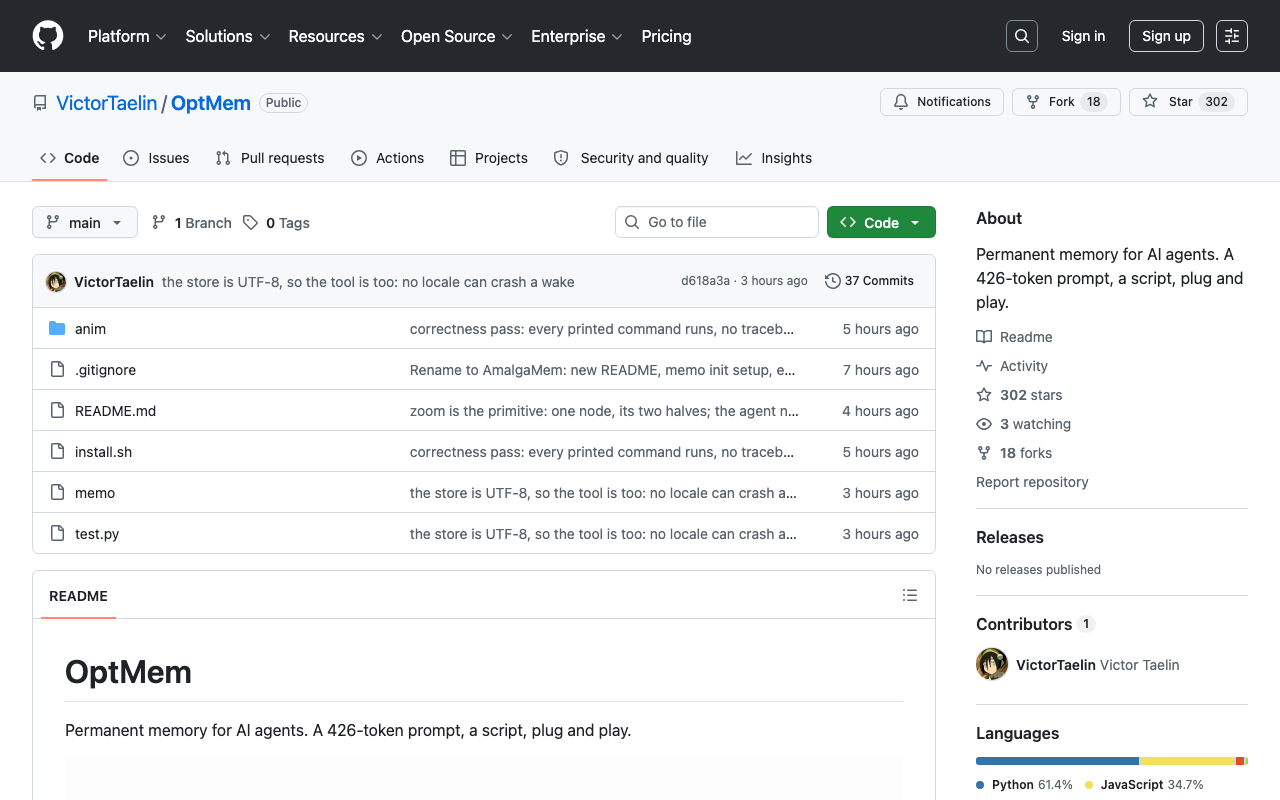This screenshot has width=1280, height=800.
Task: Click the repository icon beside VictorTaelin
Action: [40, 103]
